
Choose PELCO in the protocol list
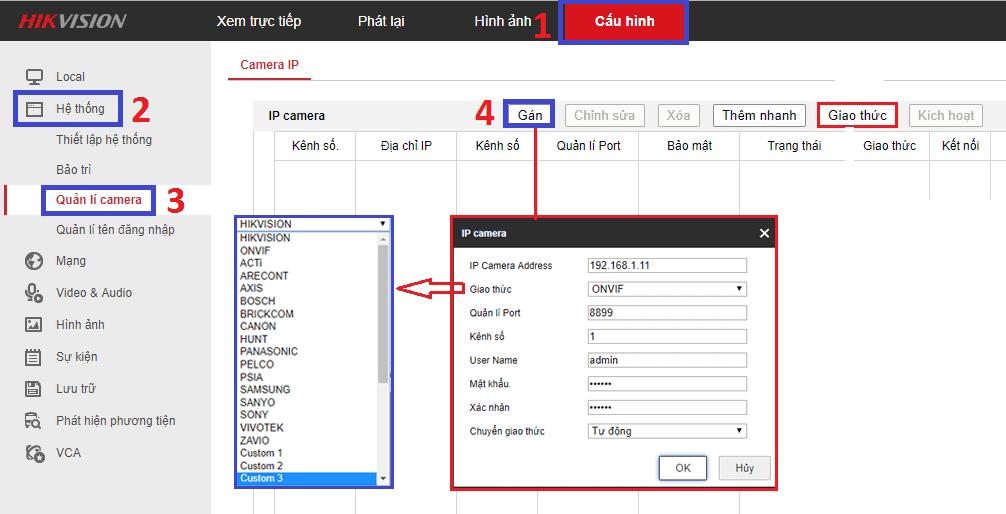pos(257,364)
